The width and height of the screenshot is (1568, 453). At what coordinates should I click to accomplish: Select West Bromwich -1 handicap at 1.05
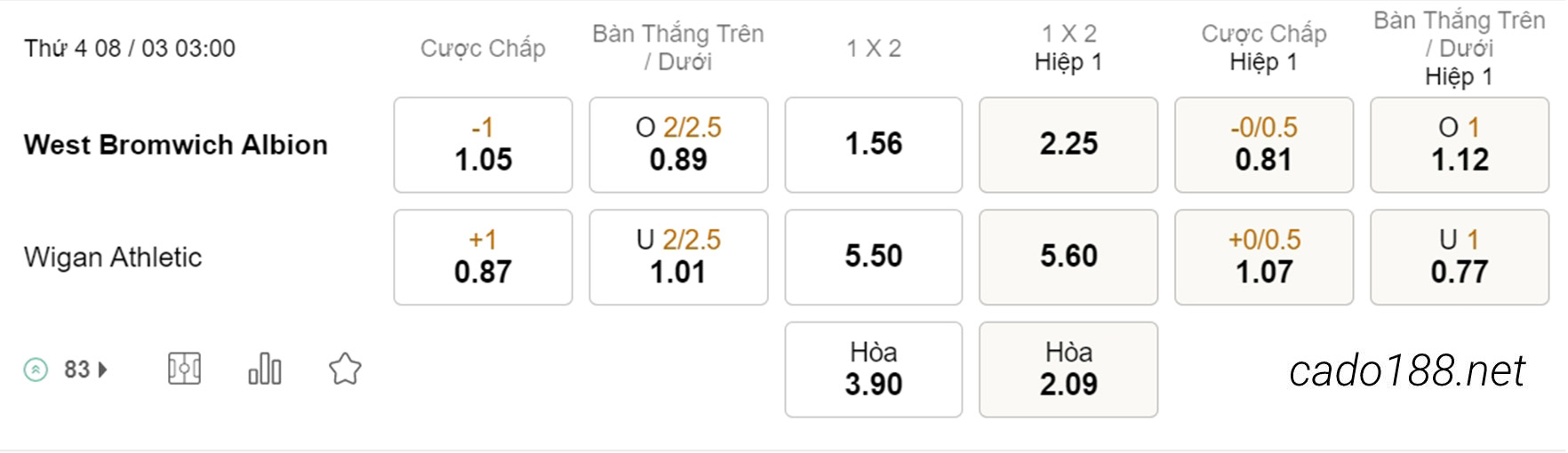[483, 145]
